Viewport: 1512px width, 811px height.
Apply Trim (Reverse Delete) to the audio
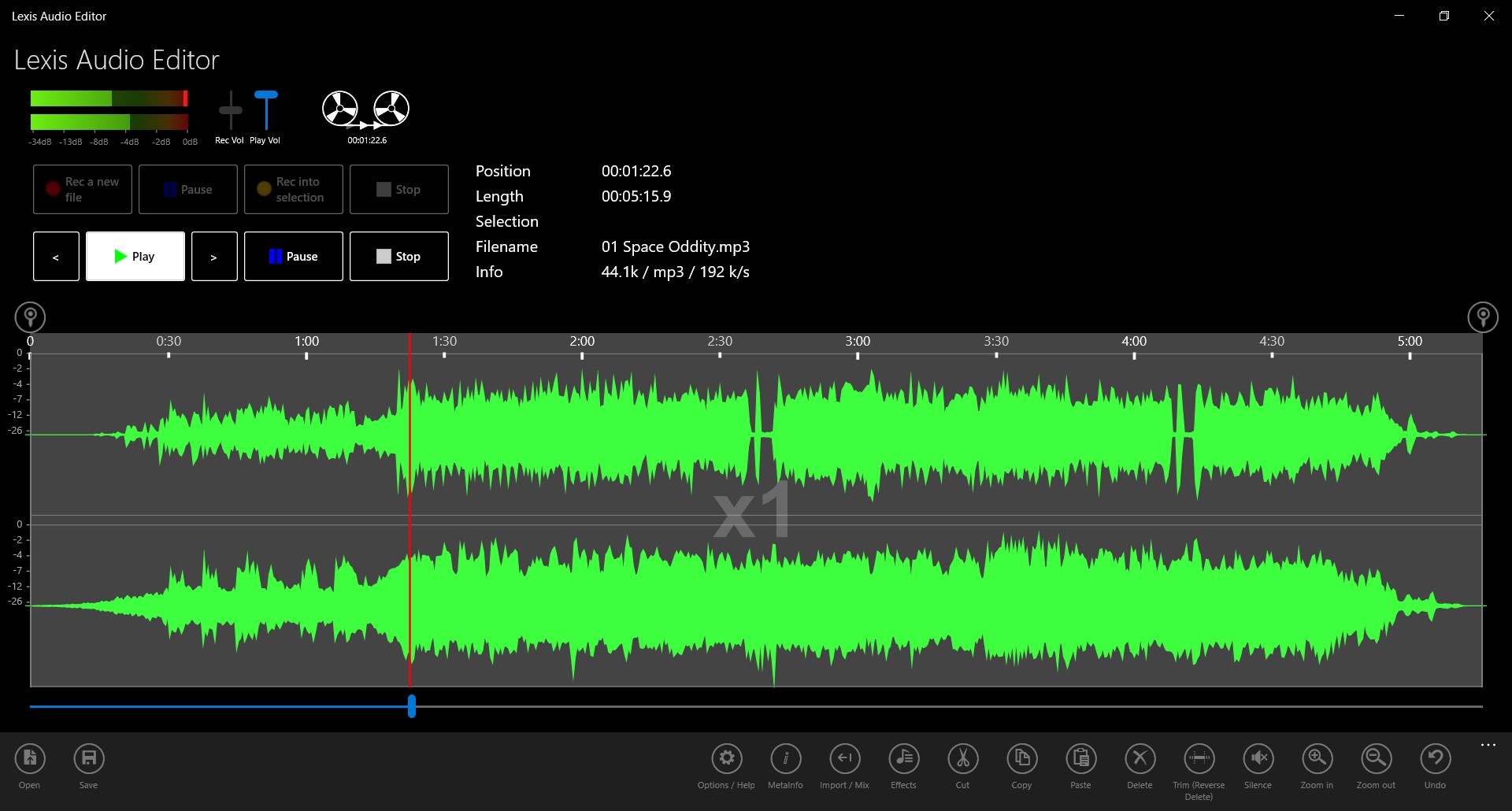tap(1198, 764)
